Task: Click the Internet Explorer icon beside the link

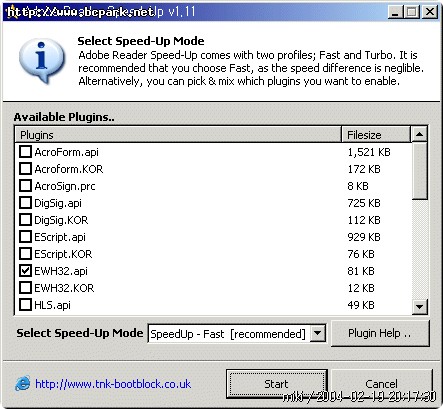Action: [23, 384]
